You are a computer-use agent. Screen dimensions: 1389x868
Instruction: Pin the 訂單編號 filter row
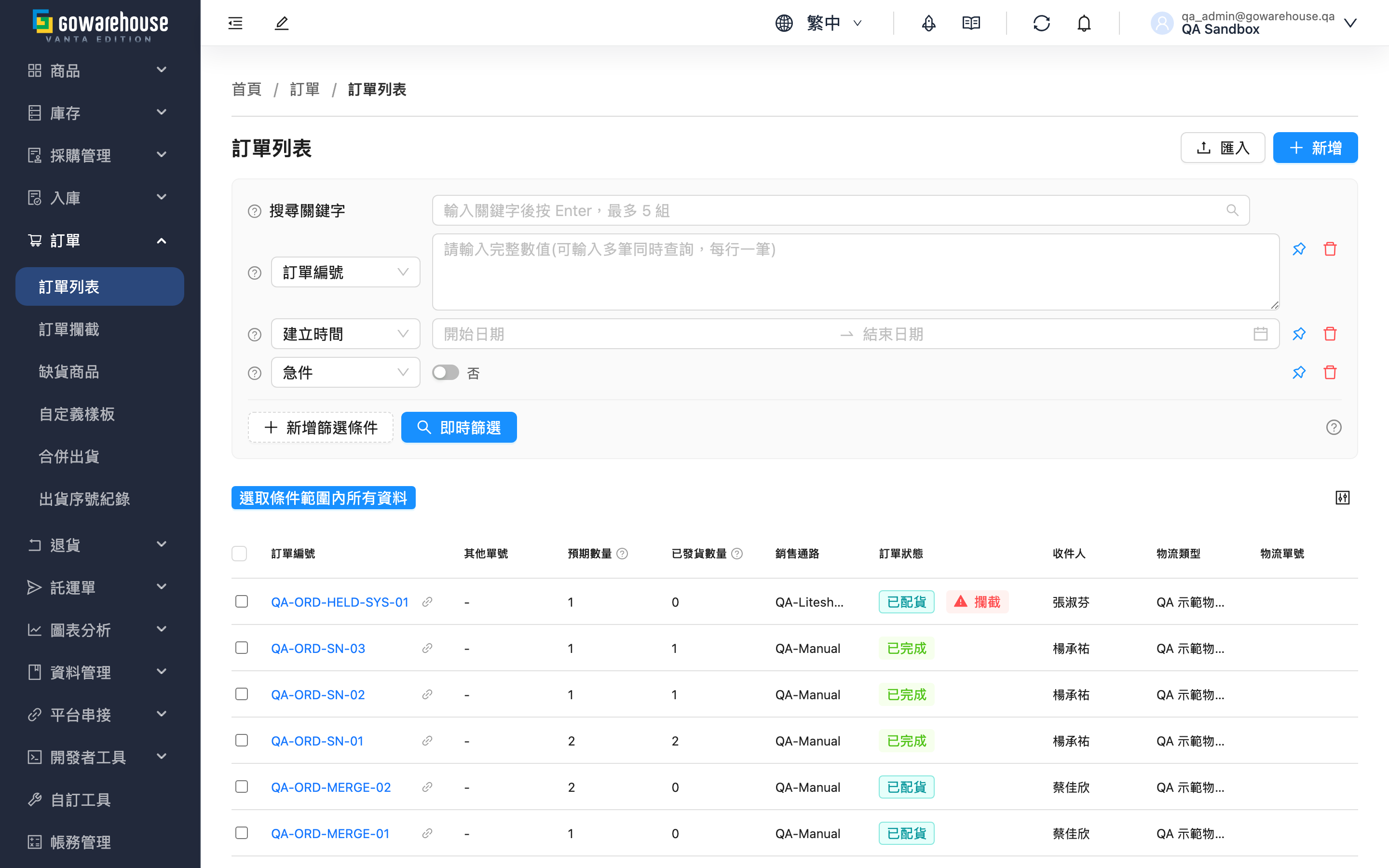click(1299, 248)
